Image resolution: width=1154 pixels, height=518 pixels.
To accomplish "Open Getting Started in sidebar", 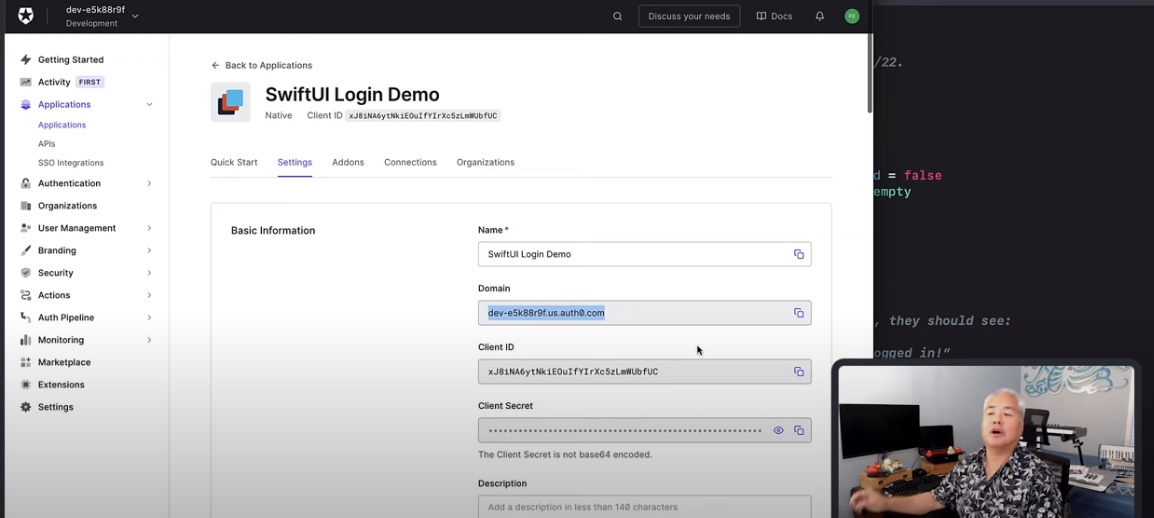I will [71, 60].
